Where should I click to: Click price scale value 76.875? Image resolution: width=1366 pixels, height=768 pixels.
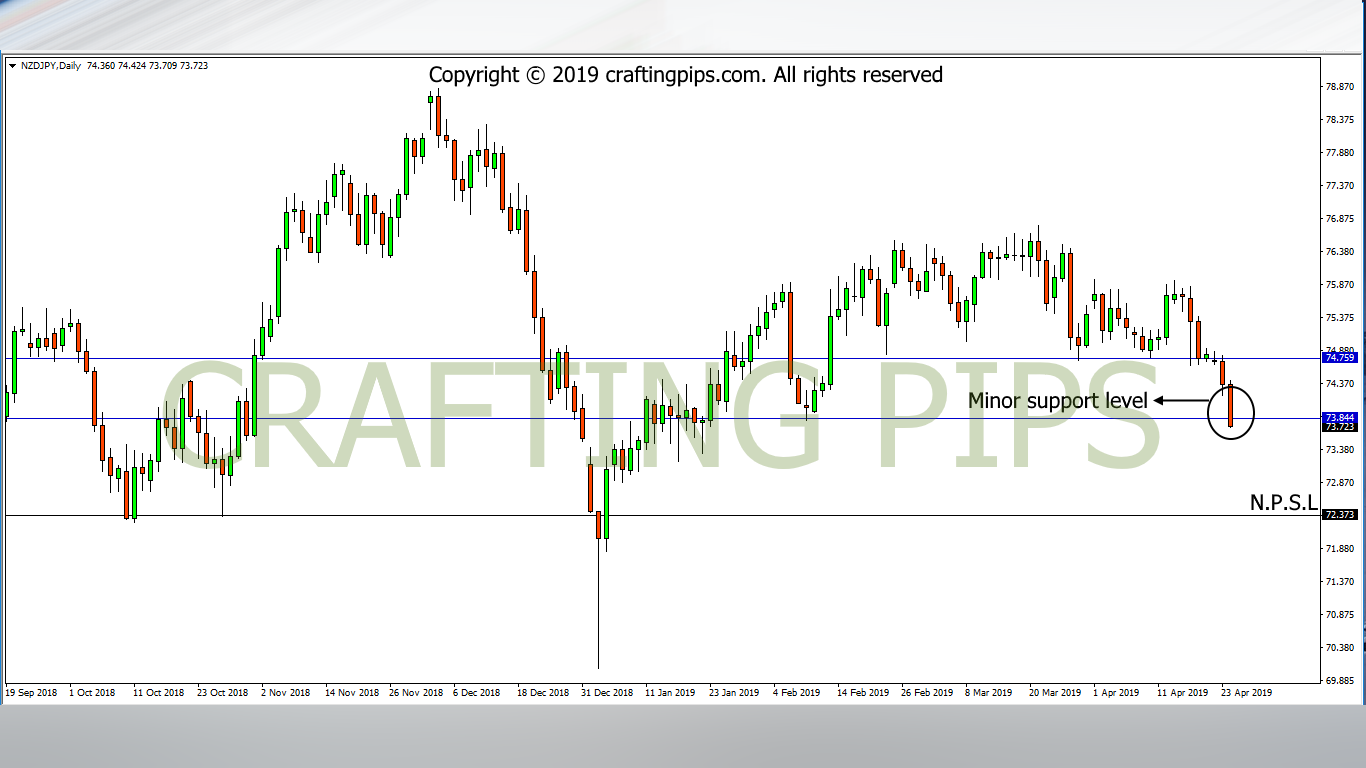tap(1339, 219)
